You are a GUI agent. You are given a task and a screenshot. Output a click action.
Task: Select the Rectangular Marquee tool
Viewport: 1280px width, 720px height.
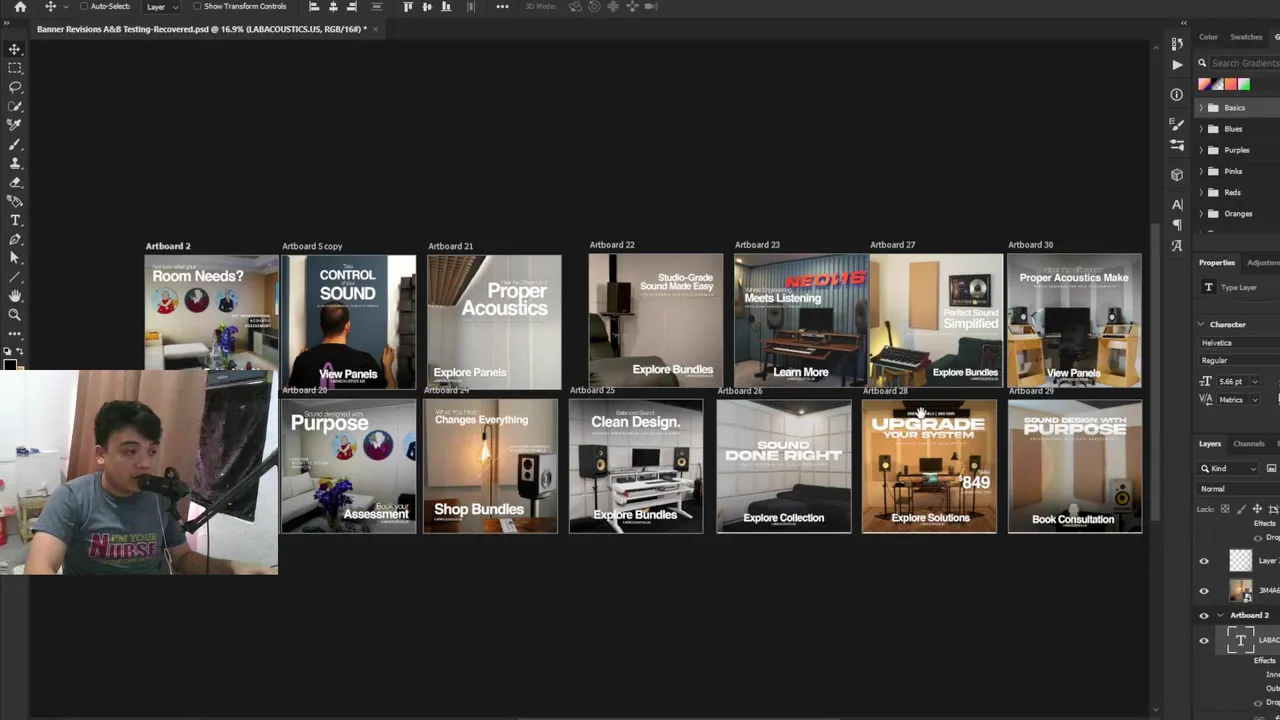pyautogui.click(x=15, y=68)
